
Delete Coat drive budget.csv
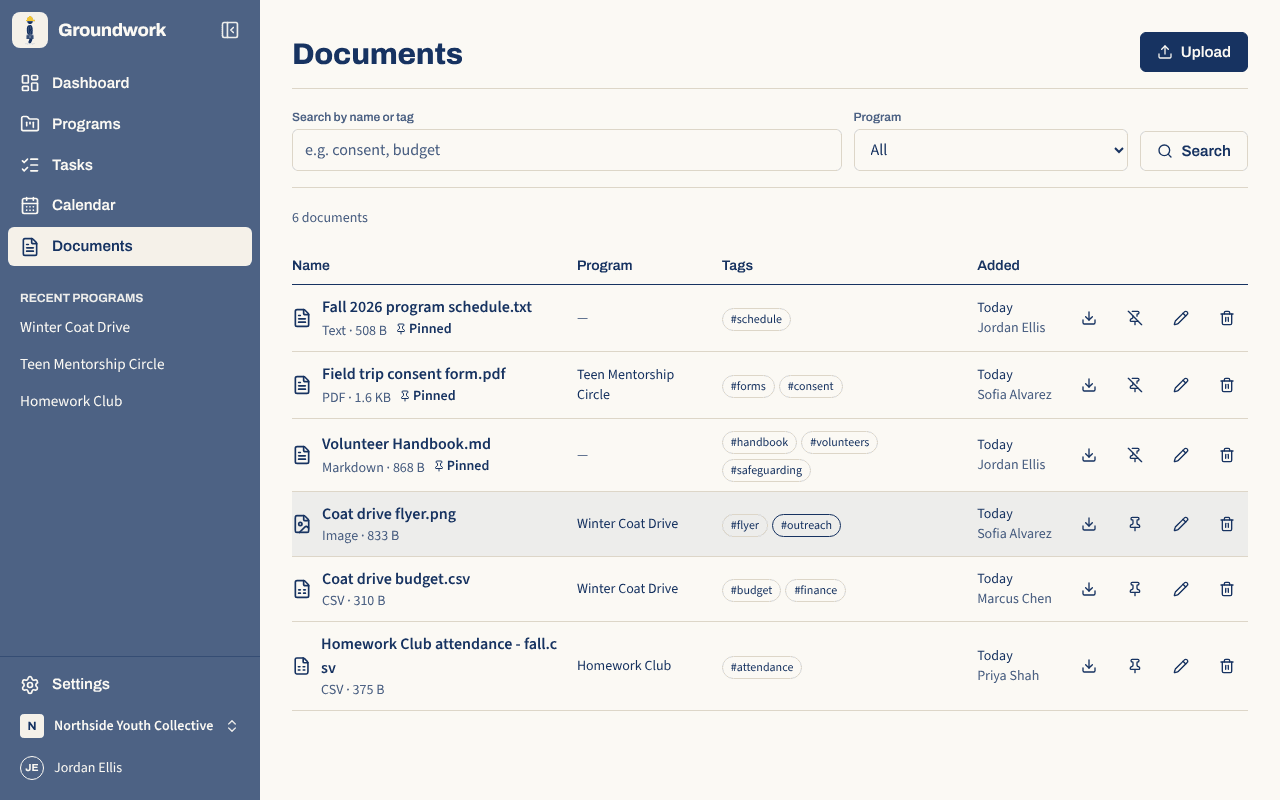pyautogui.click(x=1227, y=589)
